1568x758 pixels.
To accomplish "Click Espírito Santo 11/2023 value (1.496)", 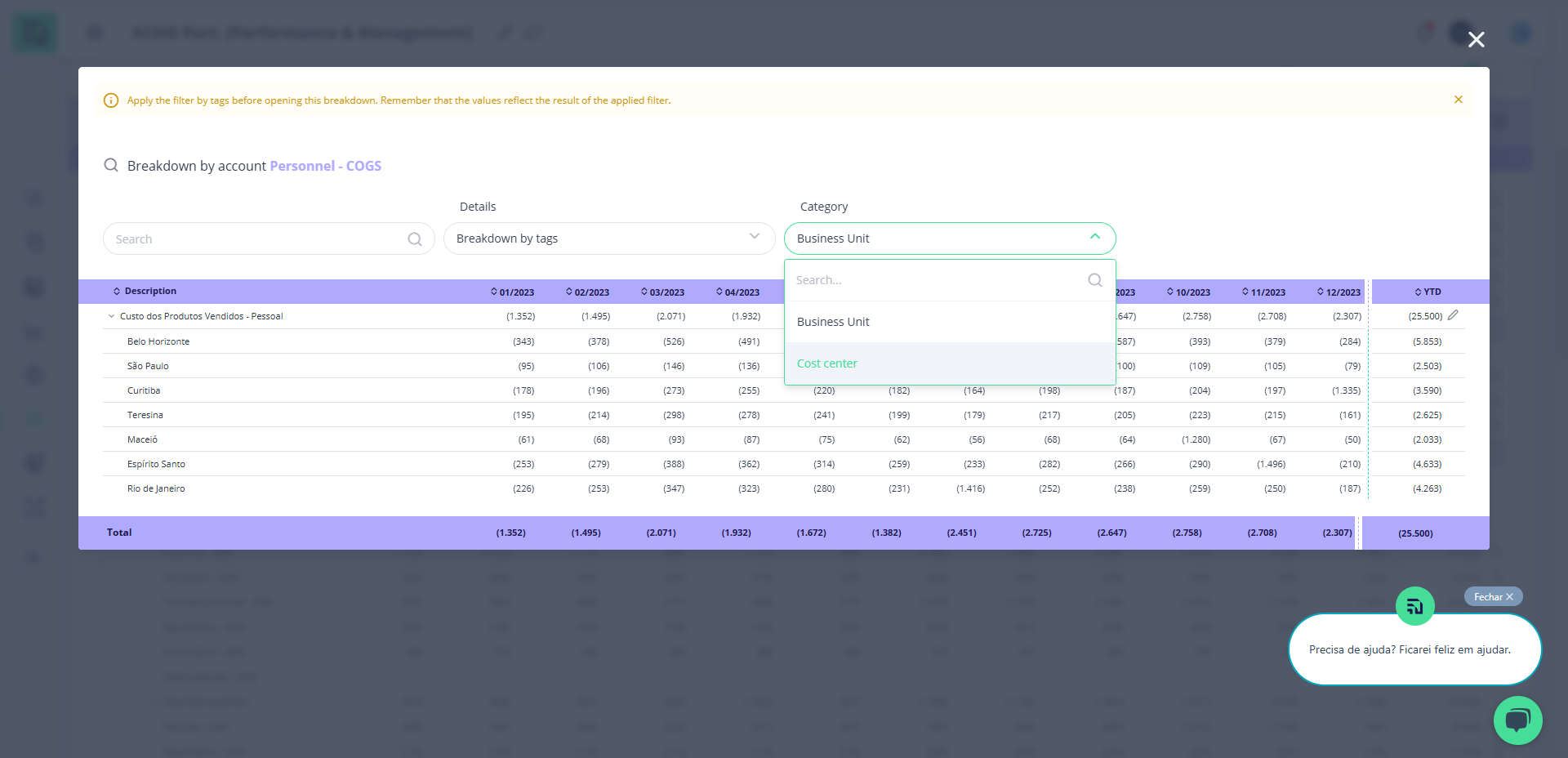I will tap(1271, 464).
